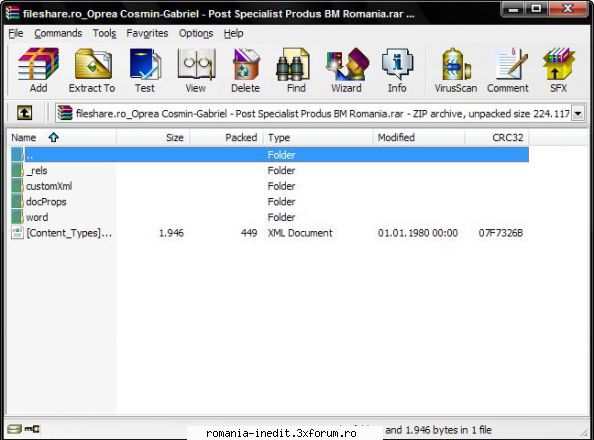Select the word folder name
The height and width of the screenshot is (440, 594).
(x=37, y=217)
